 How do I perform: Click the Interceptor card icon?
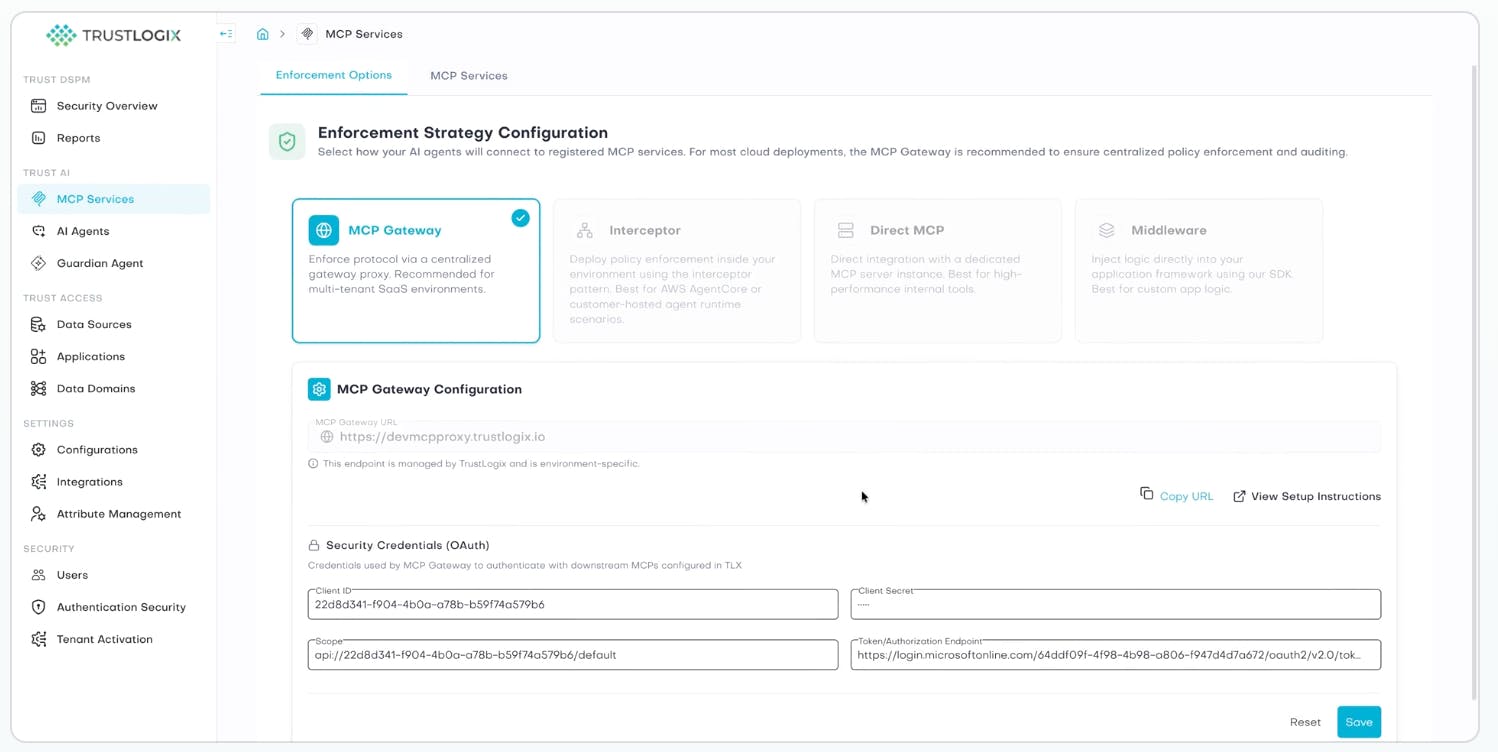(585, 230)
